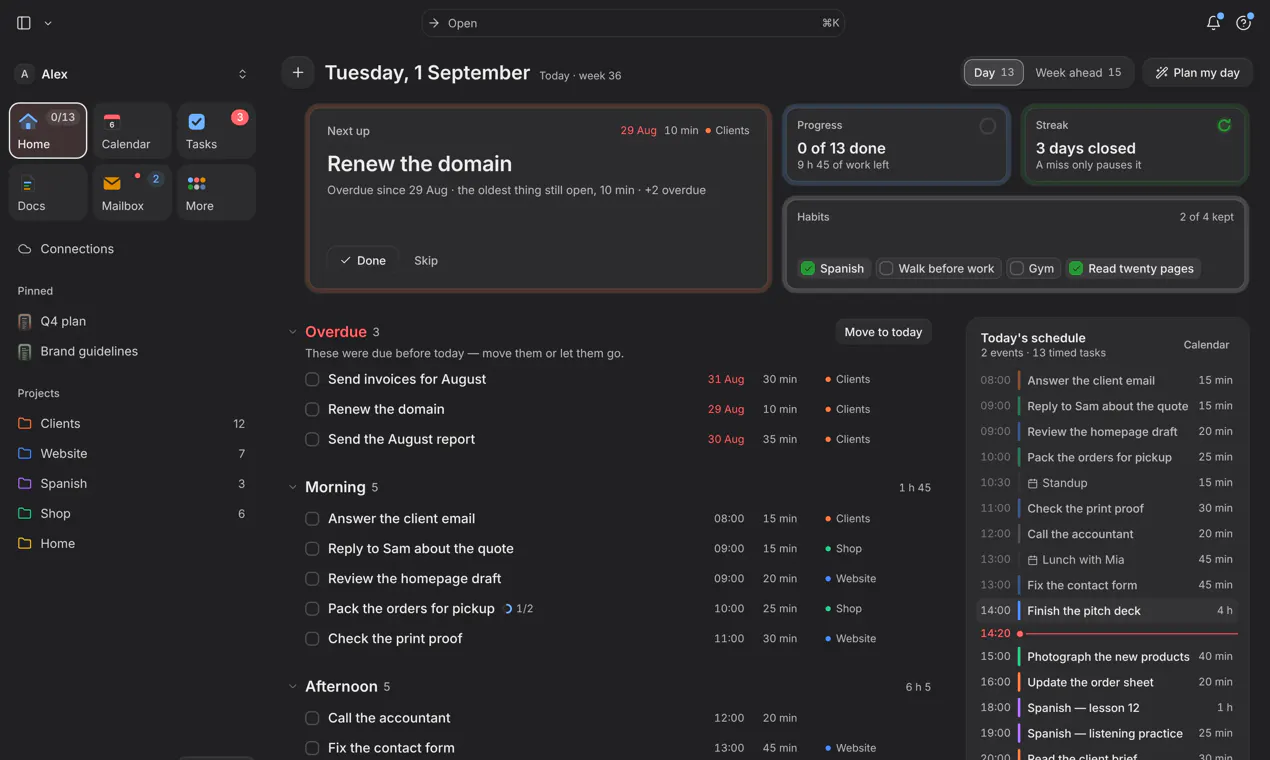The image size is (1270, 760).
Task: Mark the Next up task Done
Action: (362, 260)
